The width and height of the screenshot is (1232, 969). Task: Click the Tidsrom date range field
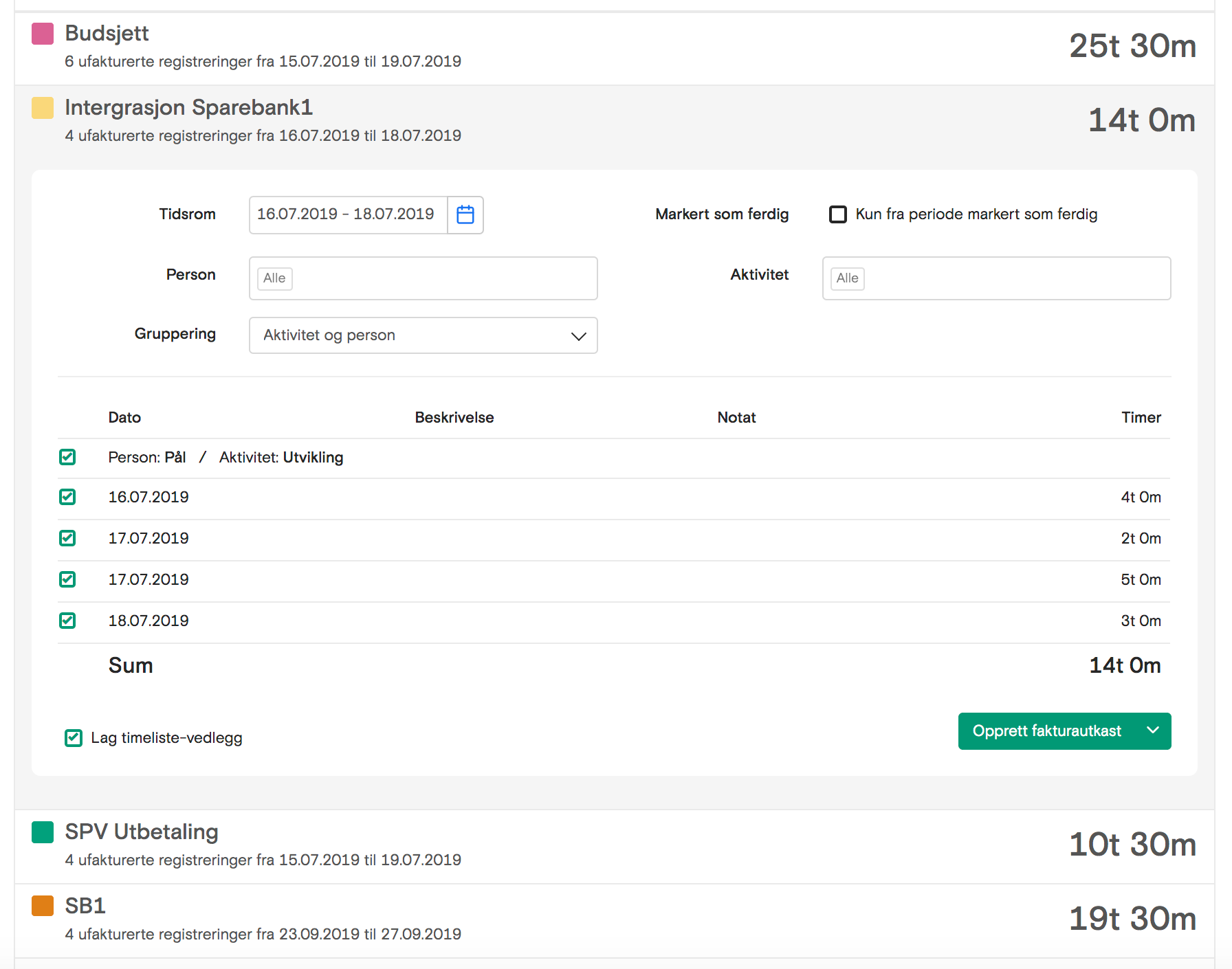tap(349, 214)
